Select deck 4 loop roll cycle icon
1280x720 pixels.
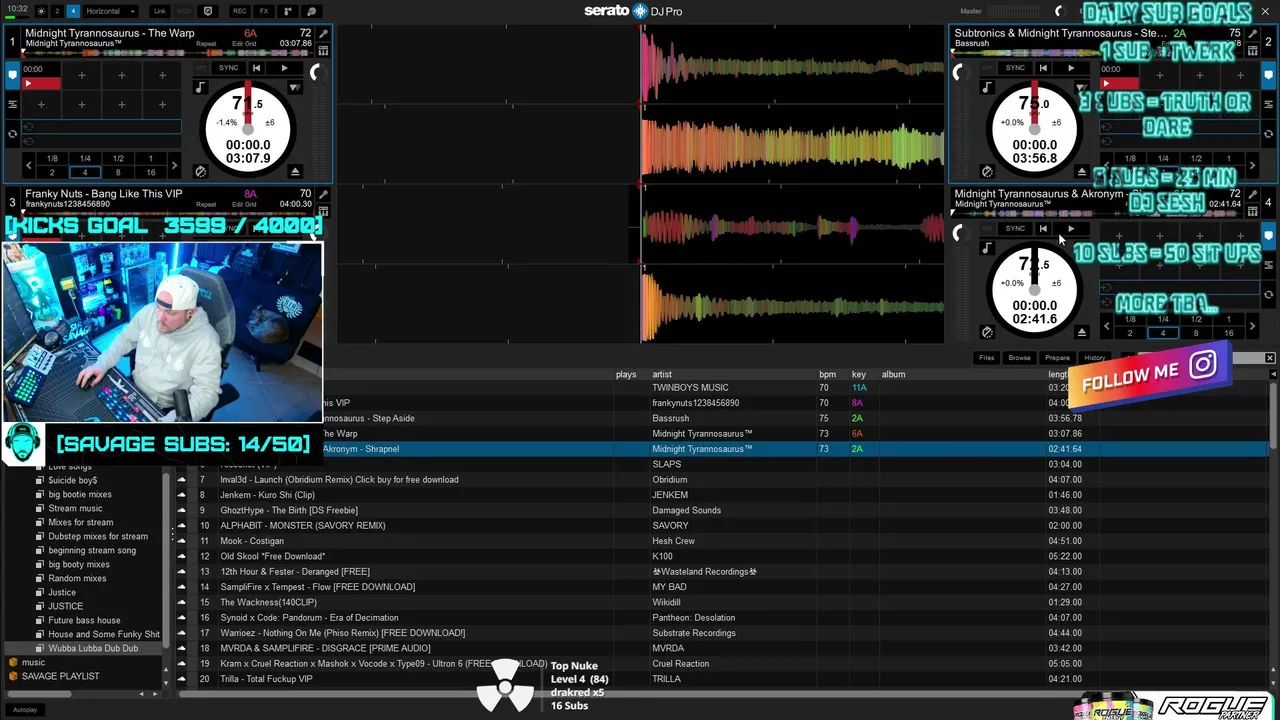[x=1268, y=293]
